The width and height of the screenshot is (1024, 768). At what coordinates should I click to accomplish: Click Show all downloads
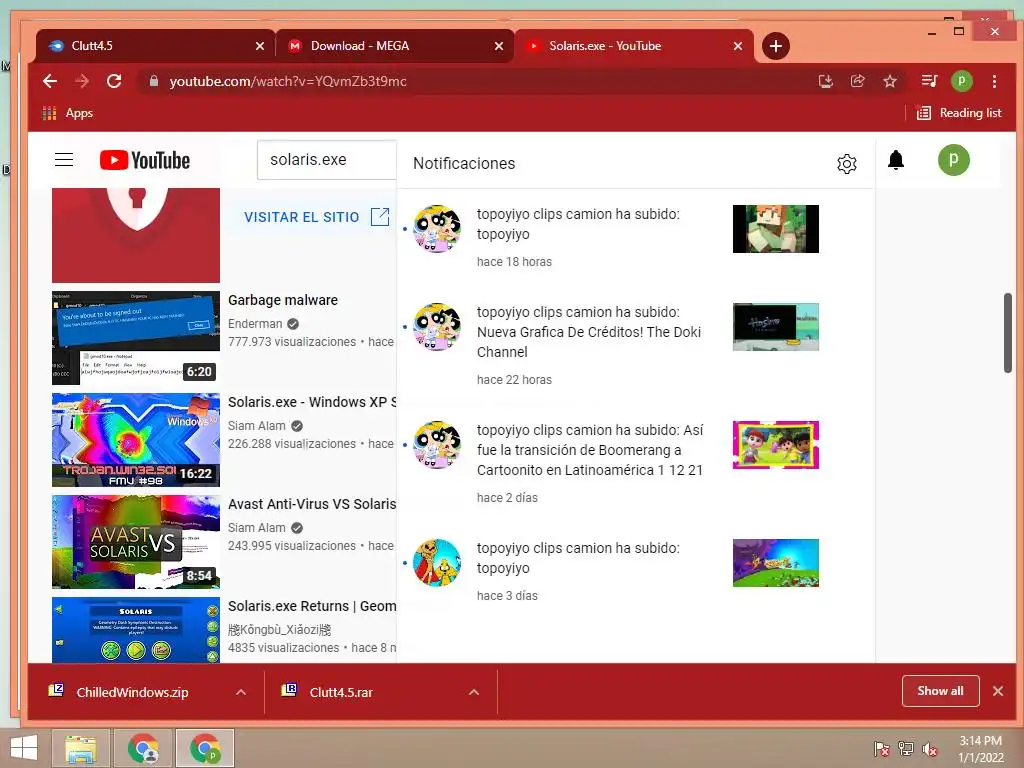[940, 690]
